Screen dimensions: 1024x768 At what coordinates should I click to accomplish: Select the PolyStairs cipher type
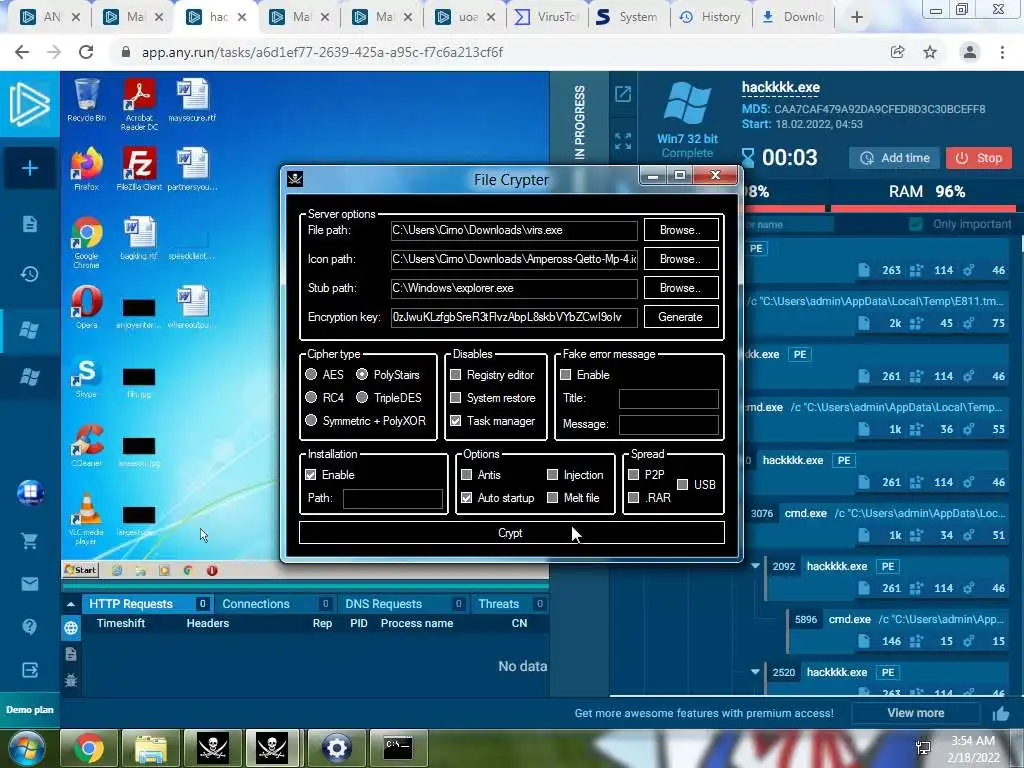[362, 374]
